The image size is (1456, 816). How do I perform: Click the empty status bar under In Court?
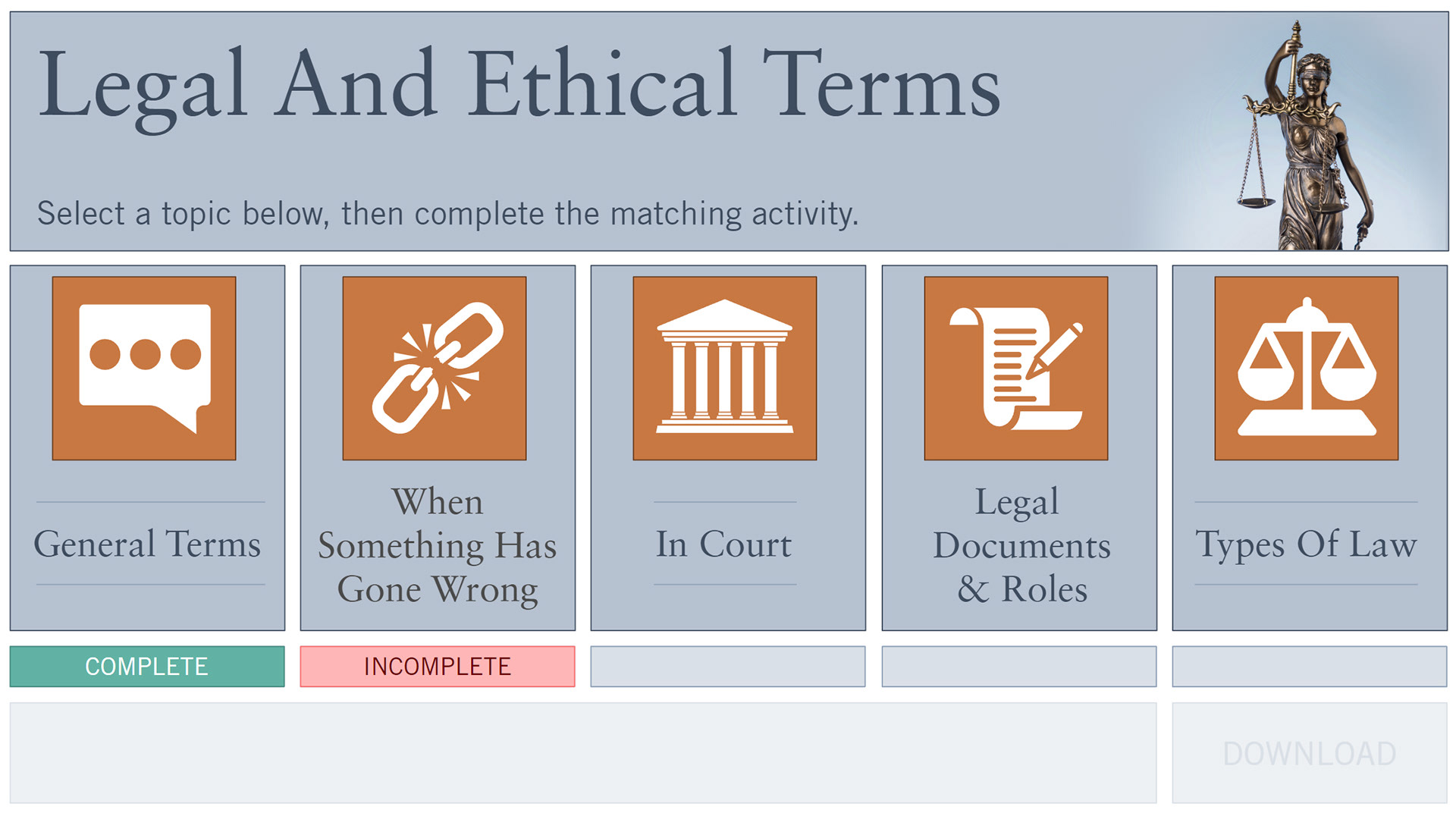(x=728, y=667)
